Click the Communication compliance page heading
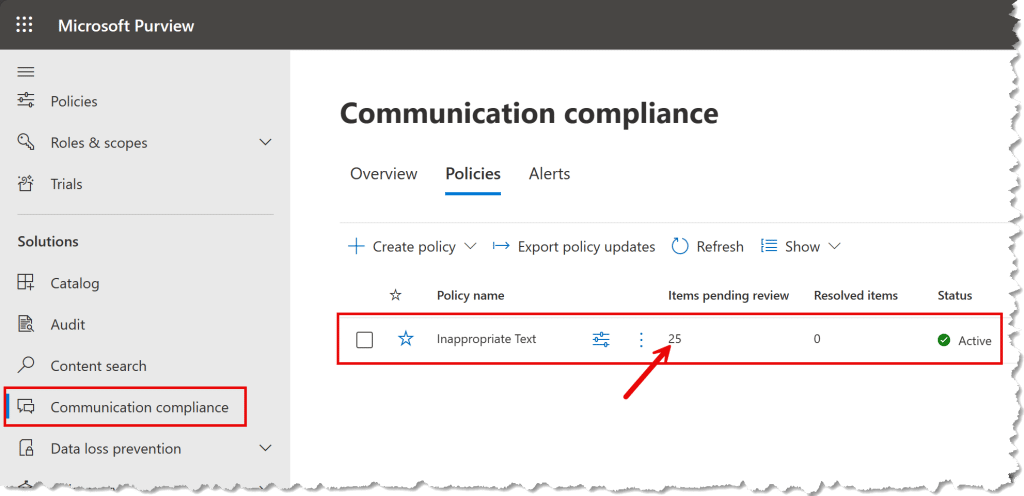Viewport: 1024px width, 496px height. [x=529, y=114]
